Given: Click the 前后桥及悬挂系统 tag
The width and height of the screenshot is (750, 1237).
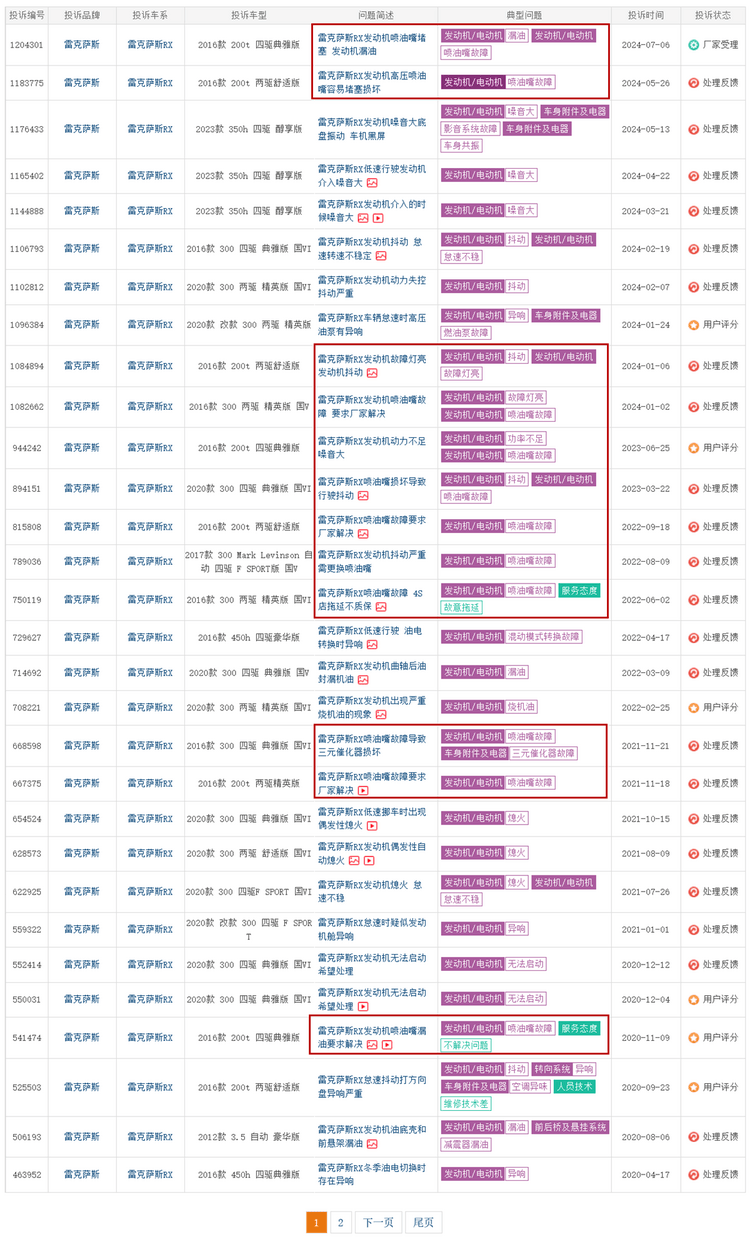Looking at the screenshot, I should [x=569, y=1128].
